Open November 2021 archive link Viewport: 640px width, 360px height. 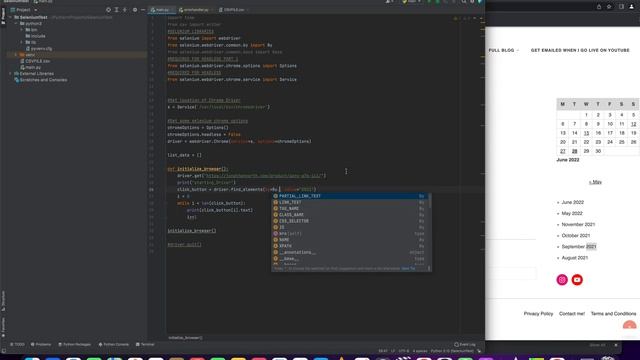578,224
